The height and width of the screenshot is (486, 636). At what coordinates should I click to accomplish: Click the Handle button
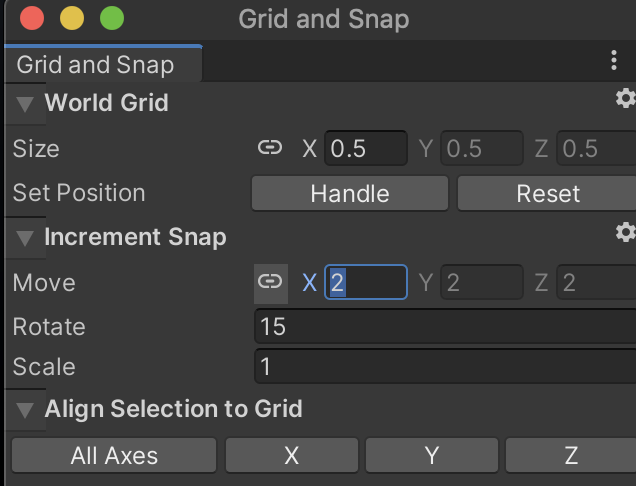[350, 193]
